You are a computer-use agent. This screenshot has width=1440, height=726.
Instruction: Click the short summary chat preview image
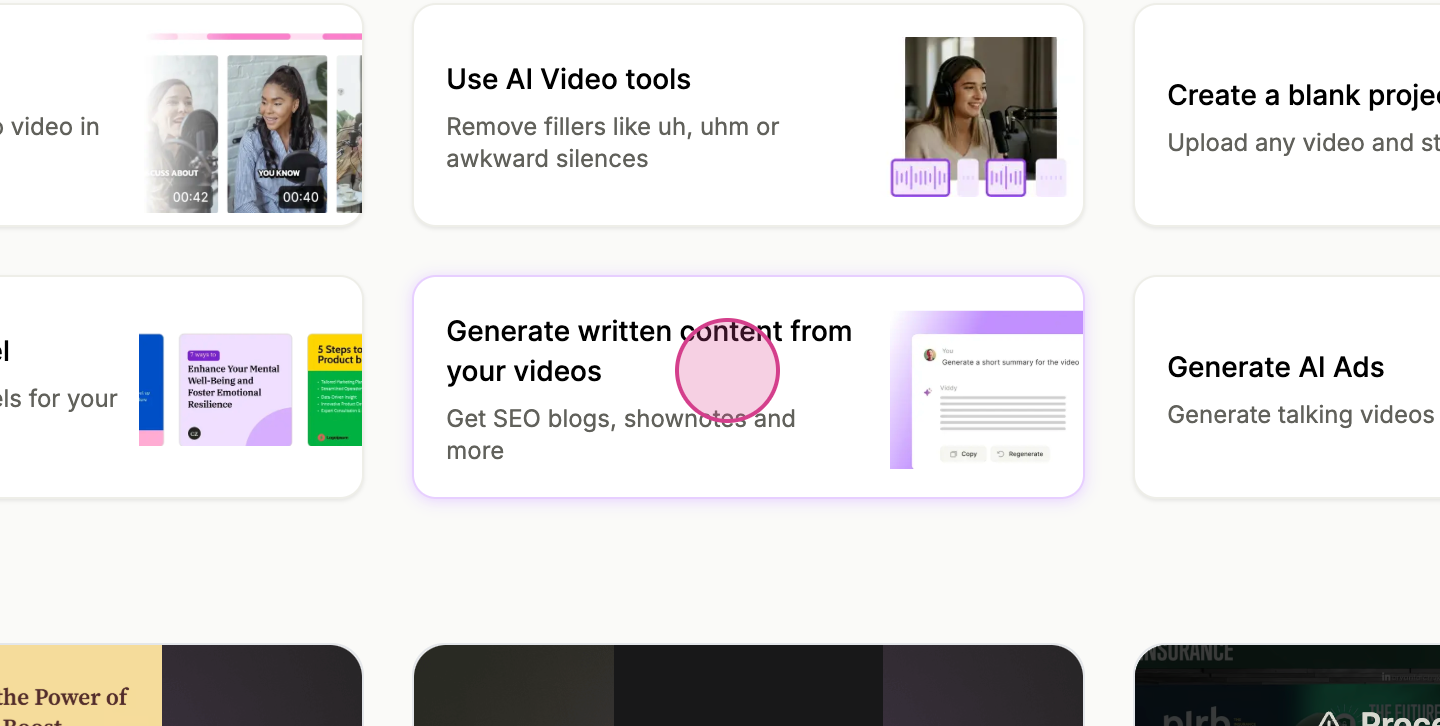(986, 390)
